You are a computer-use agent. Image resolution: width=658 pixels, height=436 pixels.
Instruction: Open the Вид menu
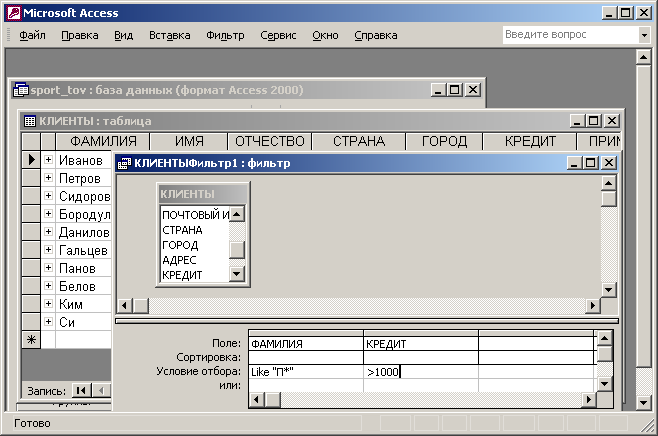pyautogui.click(x=123, y=35)
